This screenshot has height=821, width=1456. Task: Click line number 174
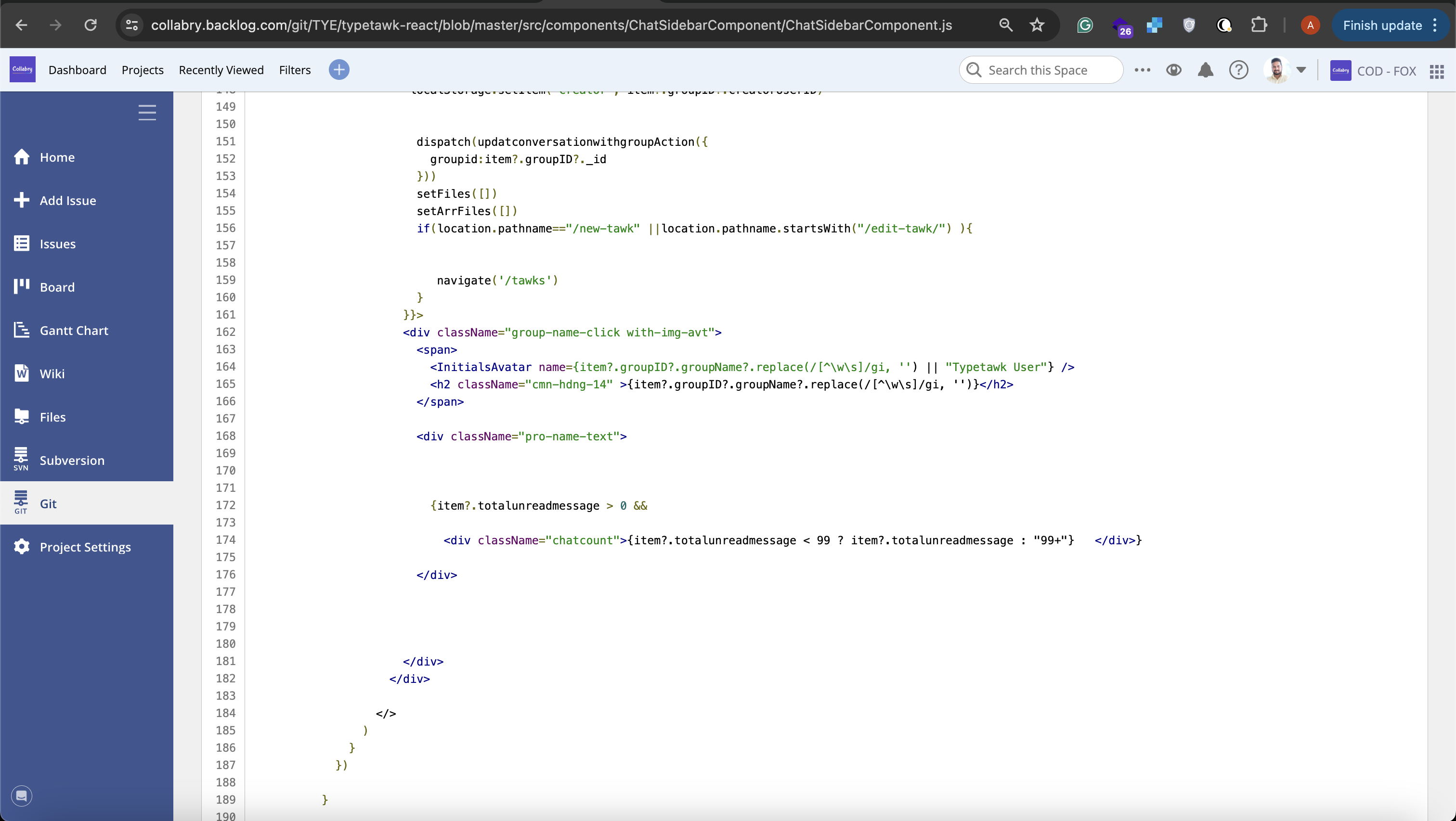click(x=225, y=539)
